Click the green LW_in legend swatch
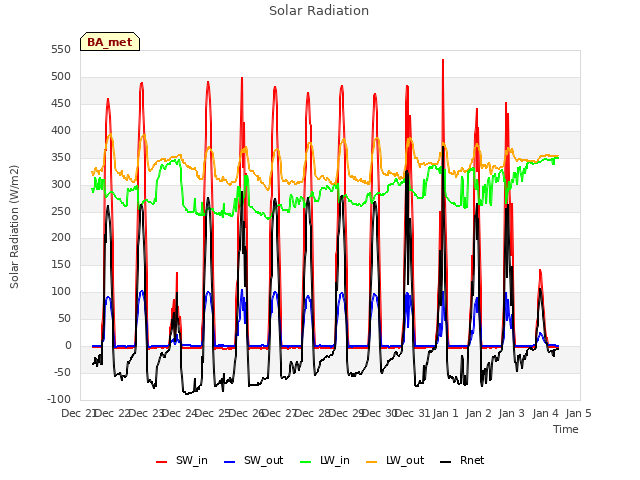 pos(305,462)
